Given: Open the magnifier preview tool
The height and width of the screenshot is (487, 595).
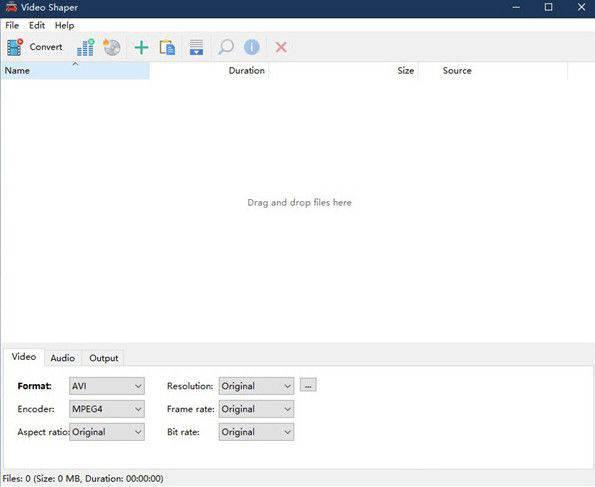Looking at the screenshot, I should click(225, 47).
